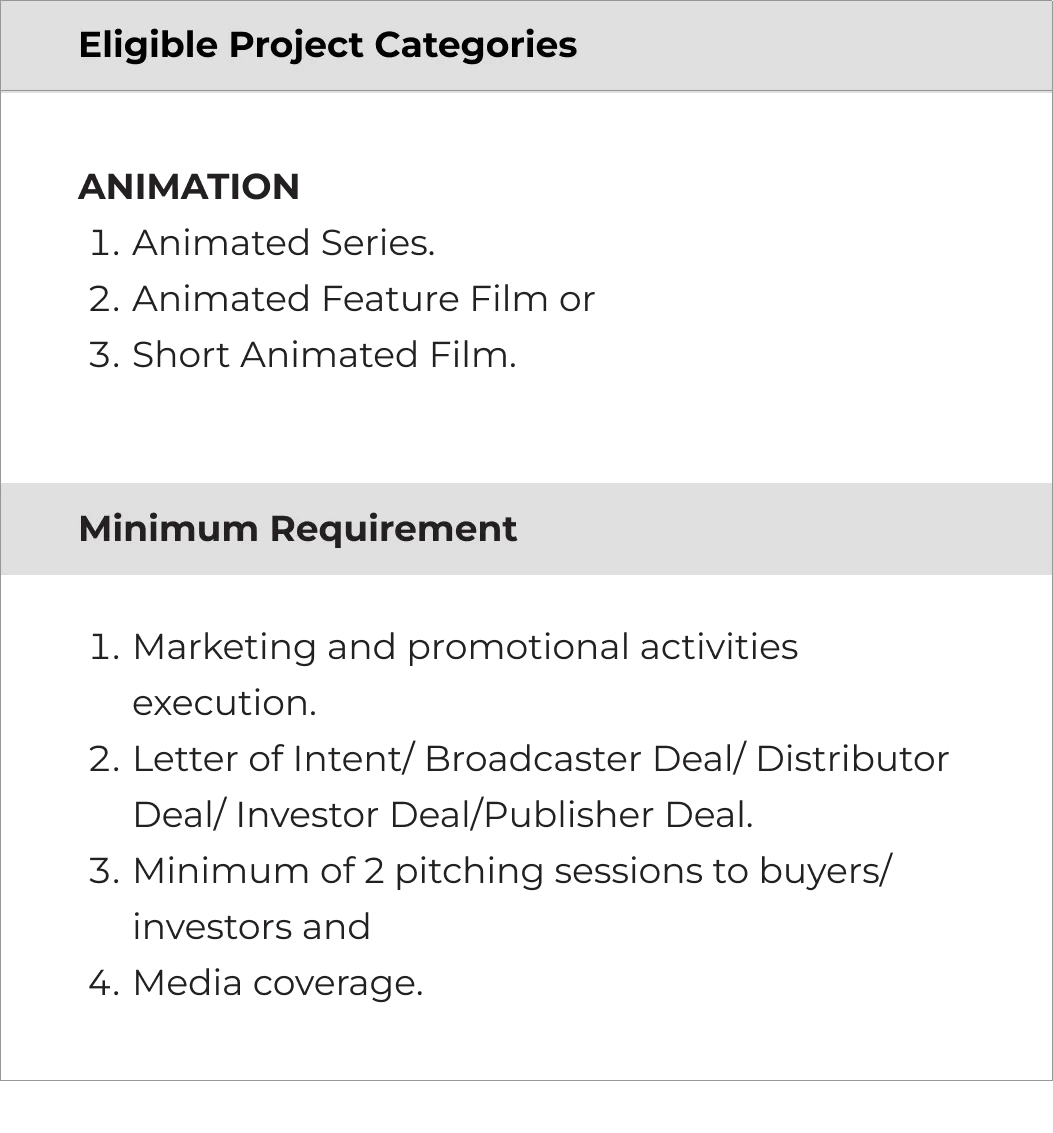Click the Minimum Requirement section header
Image resolution: width=1053 pixels, height=1133 pixels.
click(298, 529)
